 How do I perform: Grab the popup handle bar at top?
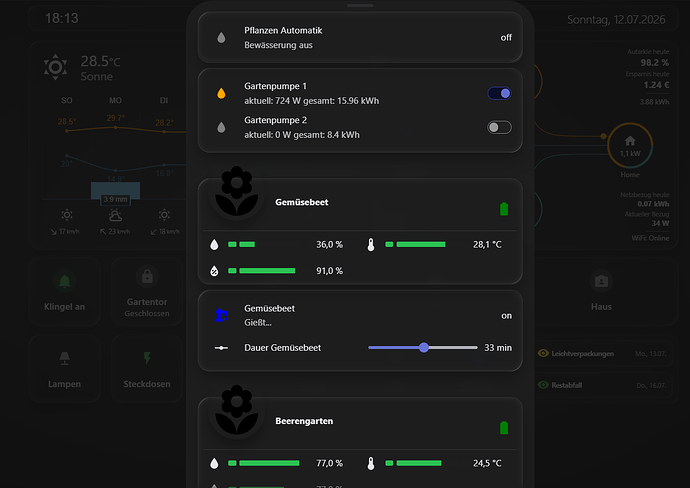[x=360, y=5]
